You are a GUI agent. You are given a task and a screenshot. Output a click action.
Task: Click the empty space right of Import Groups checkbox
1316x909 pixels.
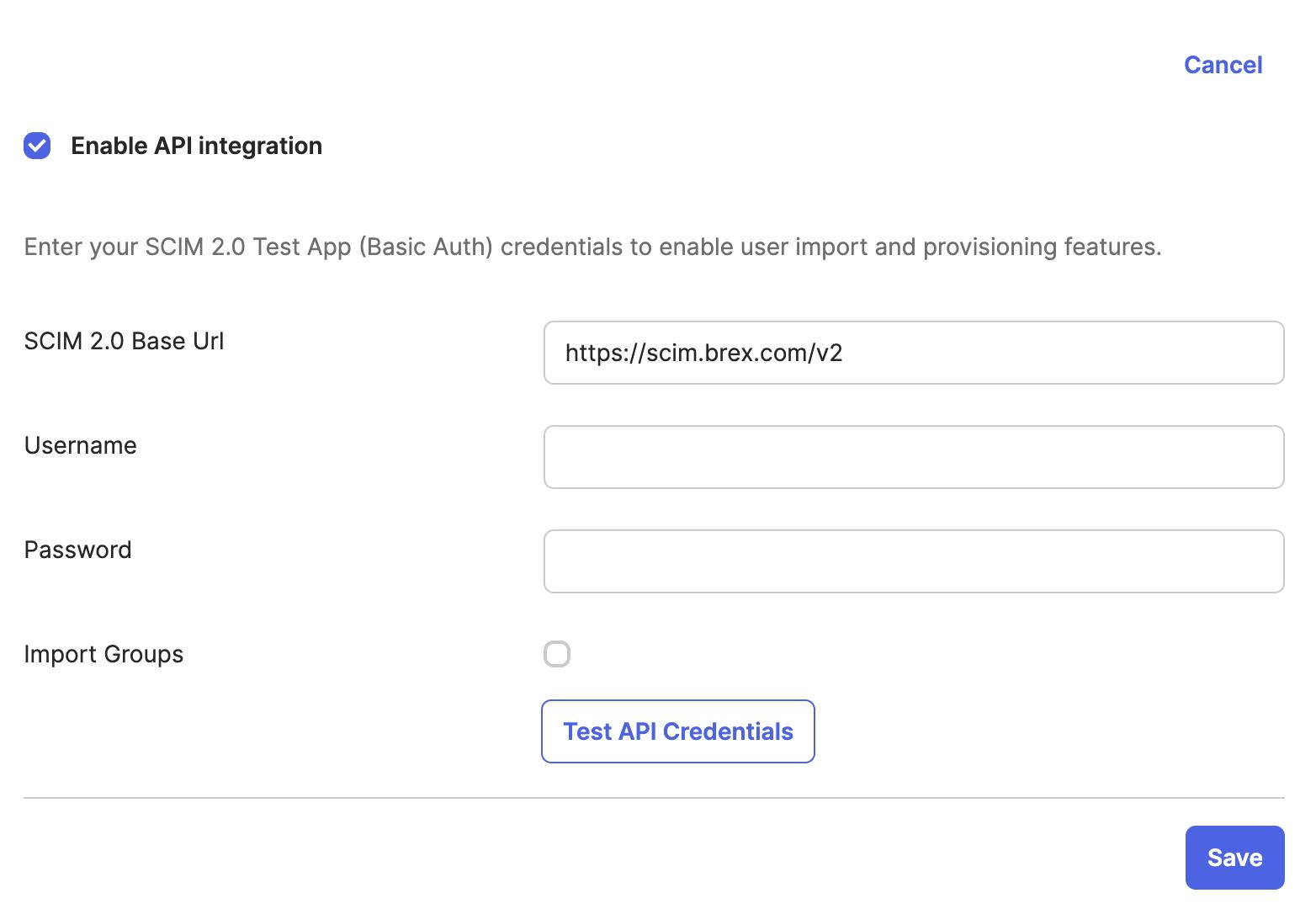pyautogui.click(x=841, y=654)
